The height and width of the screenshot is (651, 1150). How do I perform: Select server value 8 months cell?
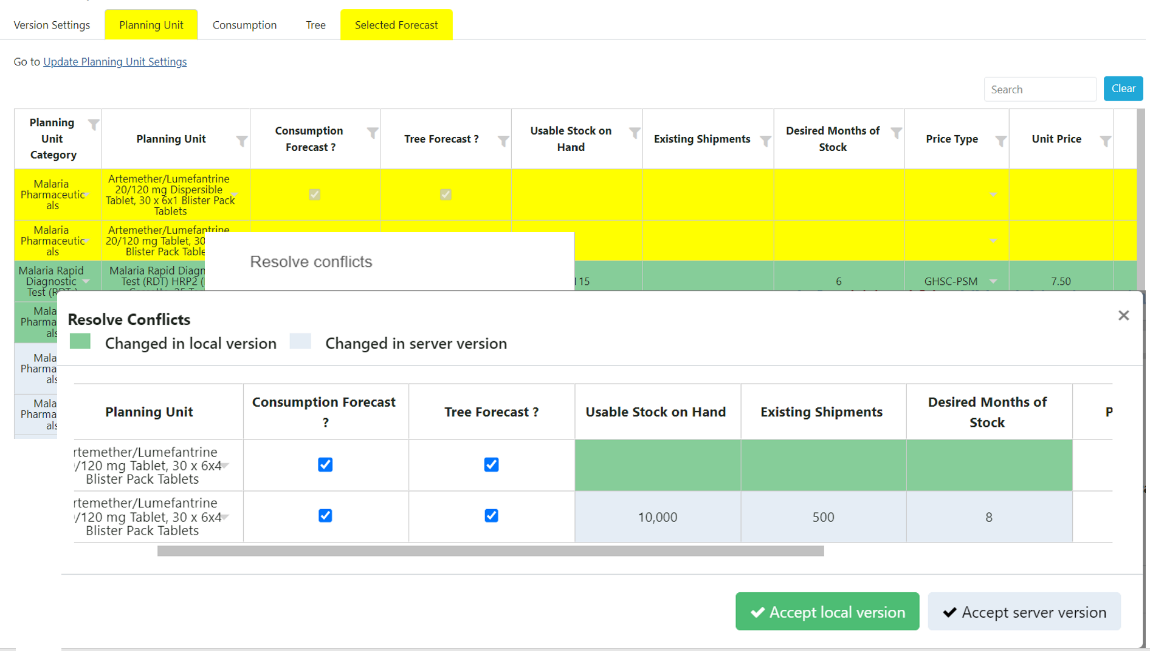click(x=989, y=517)
